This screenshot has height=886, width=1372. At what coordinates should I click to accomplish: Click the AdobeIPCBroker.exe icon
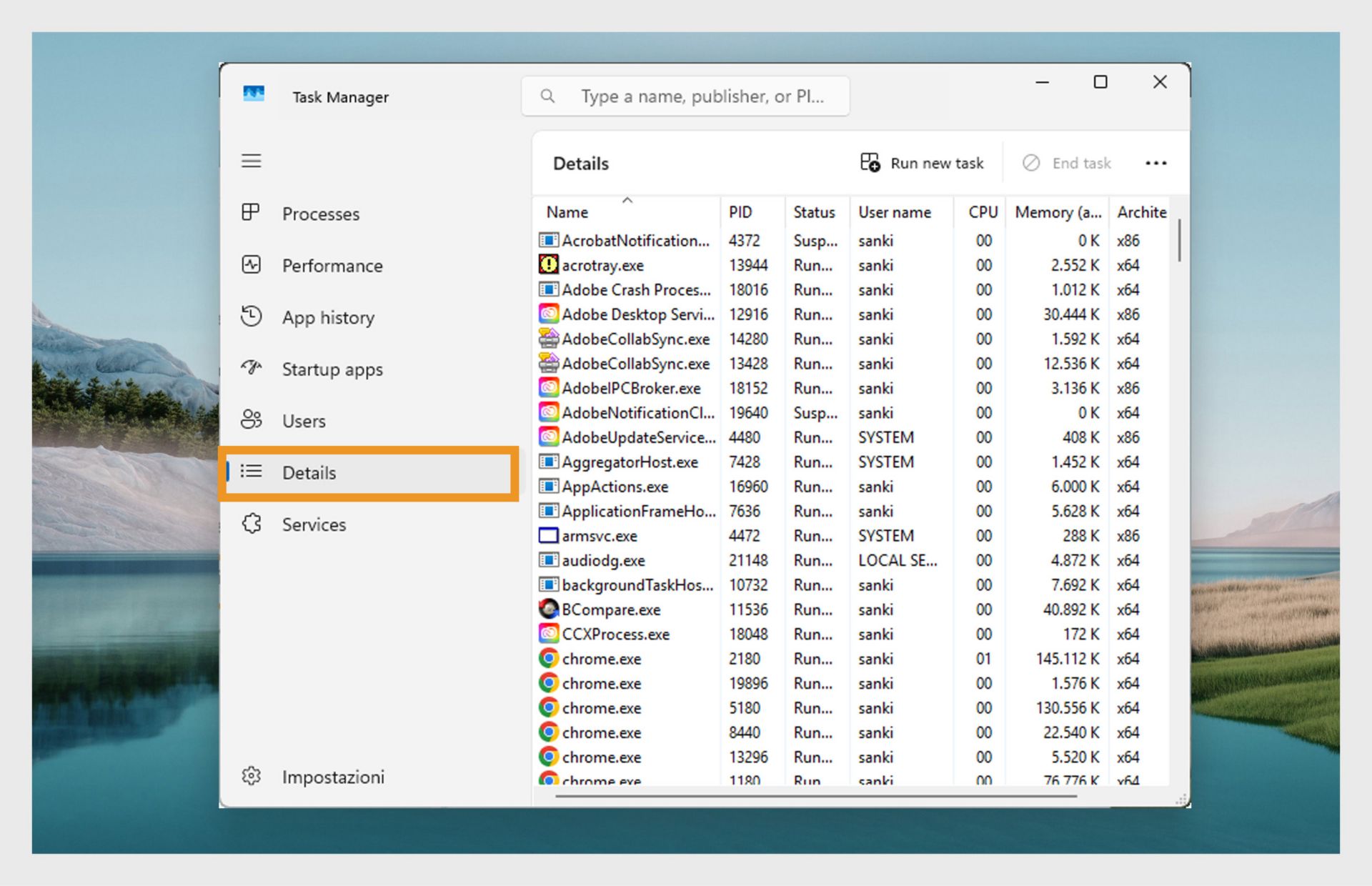tap(548, 388)
